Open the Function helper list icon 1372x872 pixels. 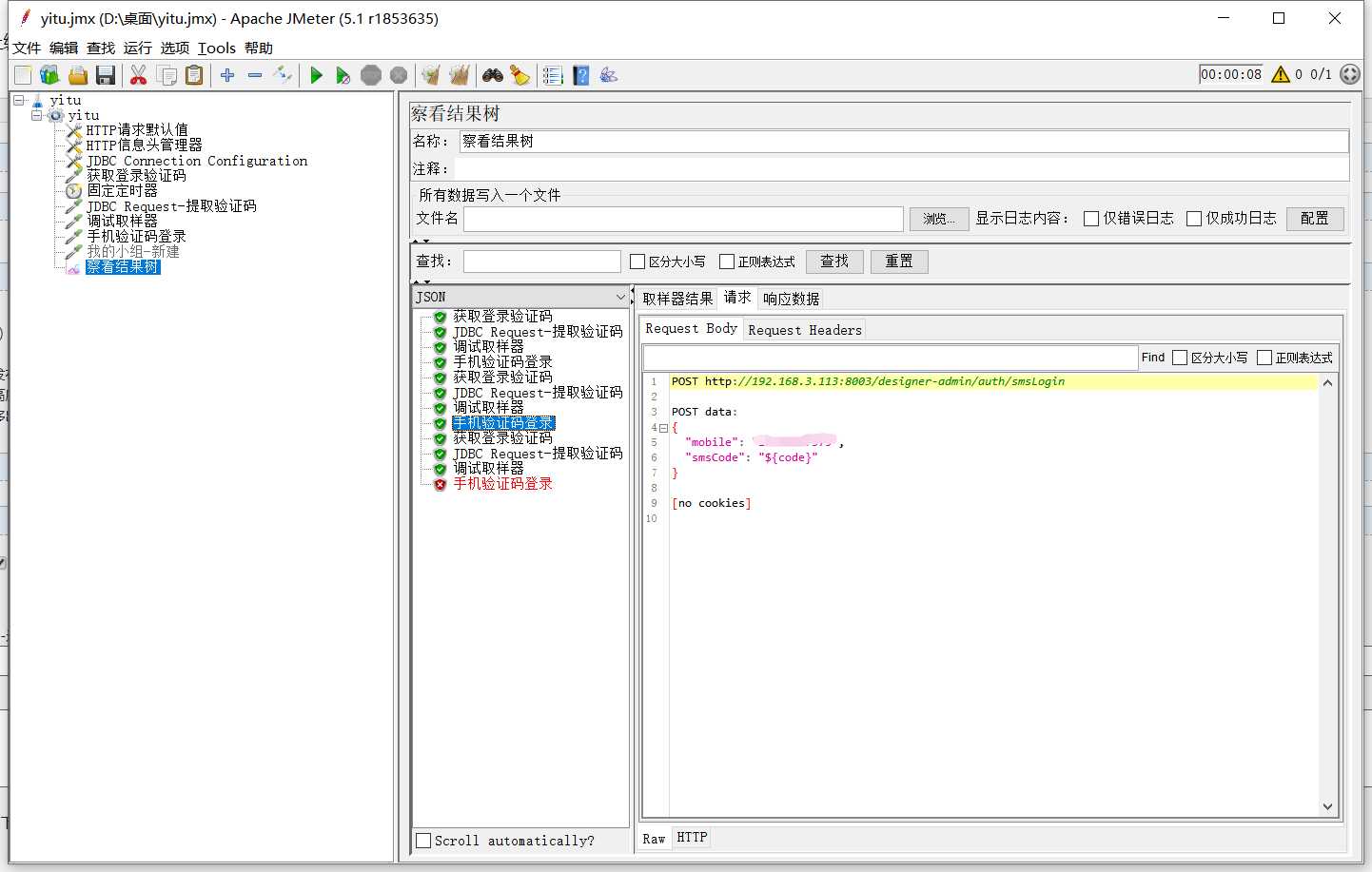coord(553,75)
